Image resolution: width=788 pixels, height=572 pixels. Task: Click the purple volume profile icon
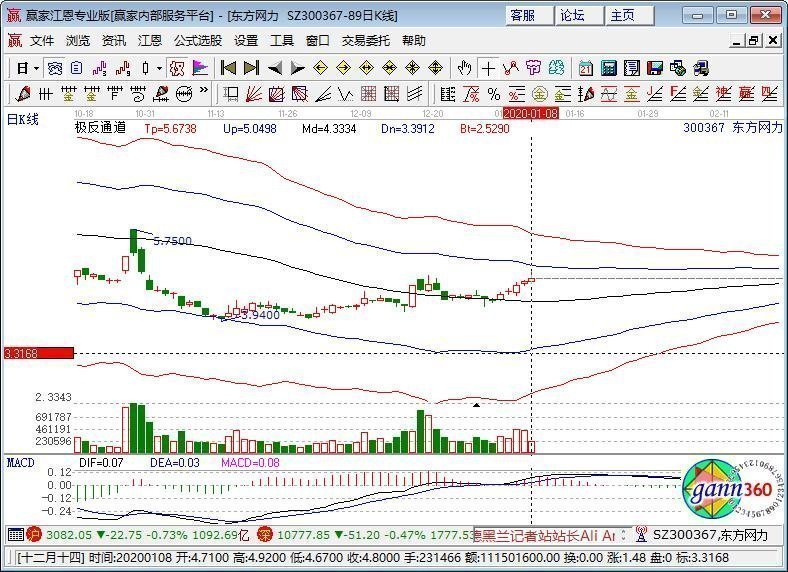point(200,68)
